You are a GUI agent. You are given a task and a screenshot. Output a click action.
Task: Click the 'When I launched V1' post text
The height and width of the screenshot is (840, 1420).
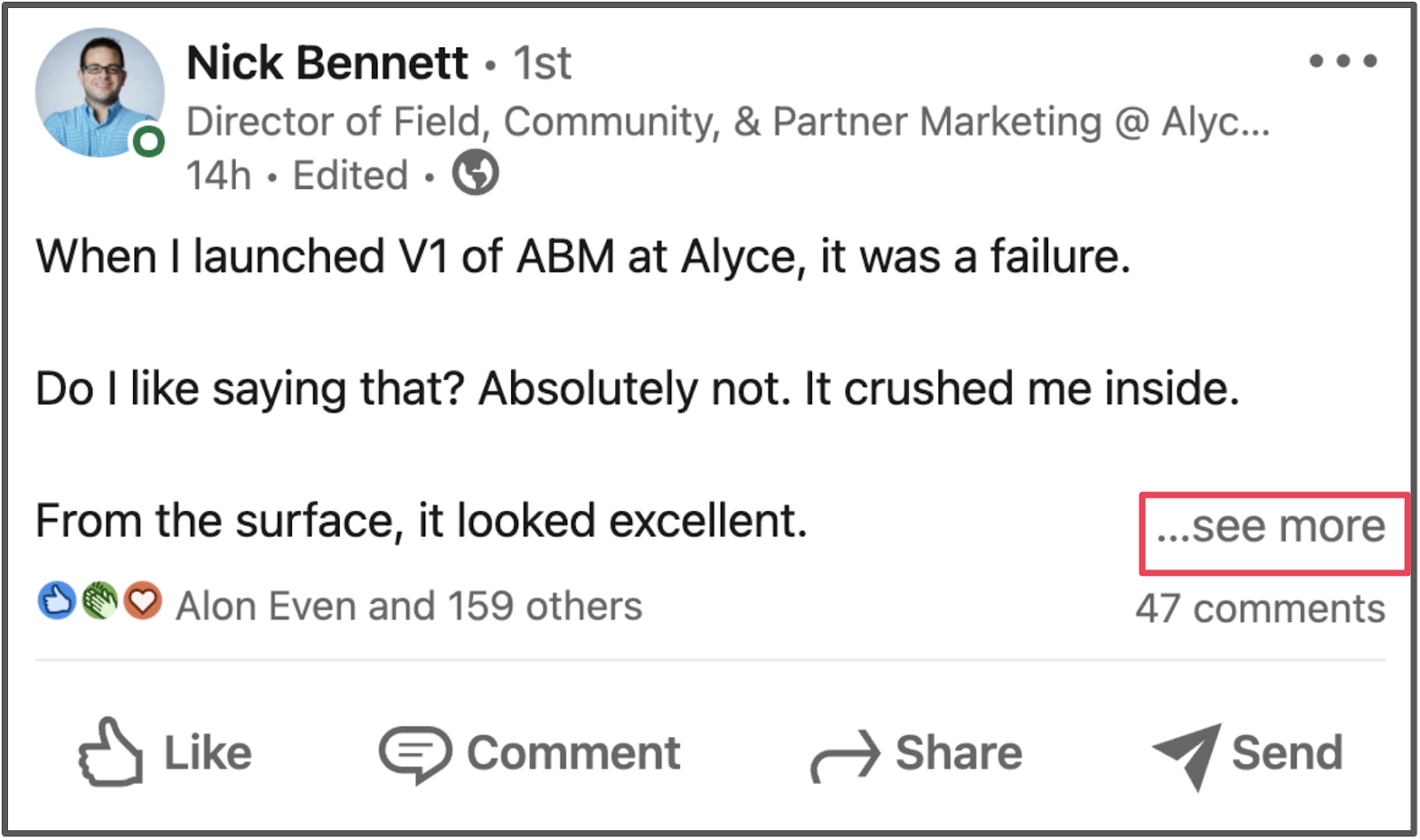pos(582,257)
